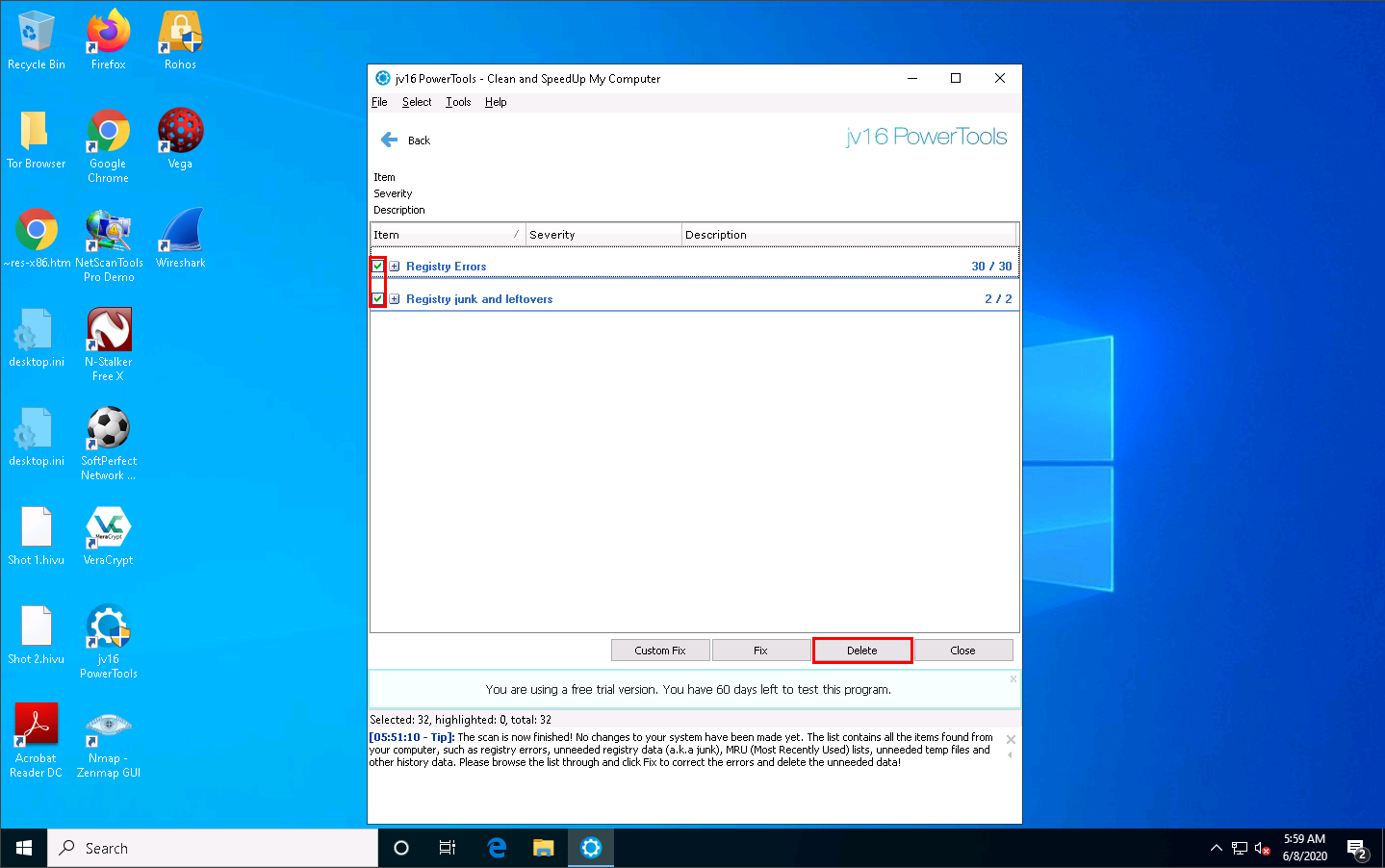Open File Explorer from taskbar
This screenshot has width=1385, height=868.
pyautogui.click(x=544, y=848)
